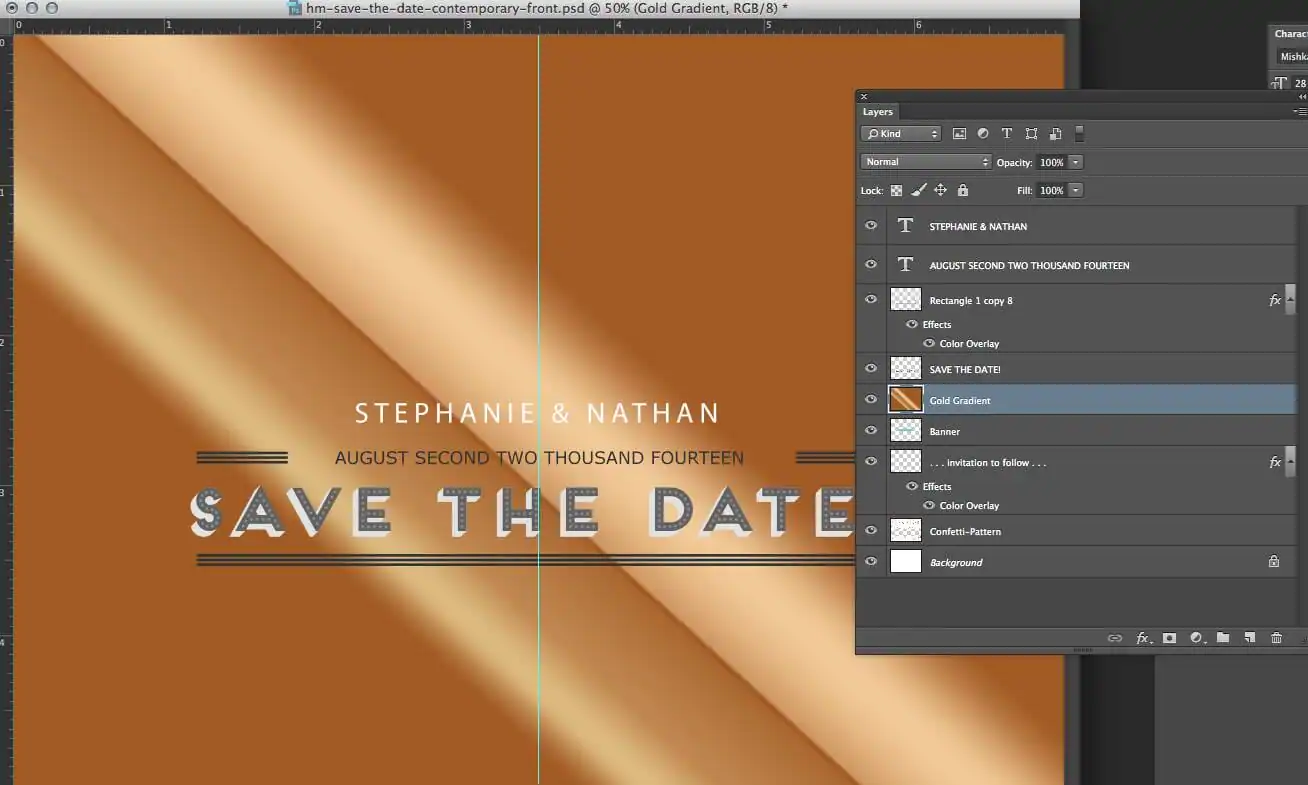Hide the Gold Gradient layer
The image size is (1308, 785).
click(871, 399)
